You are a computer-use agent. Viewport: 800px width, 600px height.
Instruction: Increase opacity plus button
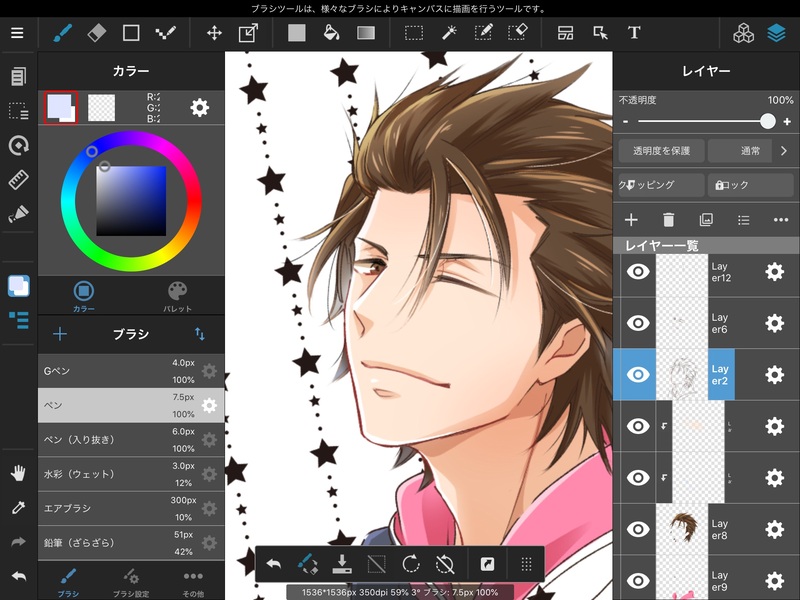(x=787, y=121)
